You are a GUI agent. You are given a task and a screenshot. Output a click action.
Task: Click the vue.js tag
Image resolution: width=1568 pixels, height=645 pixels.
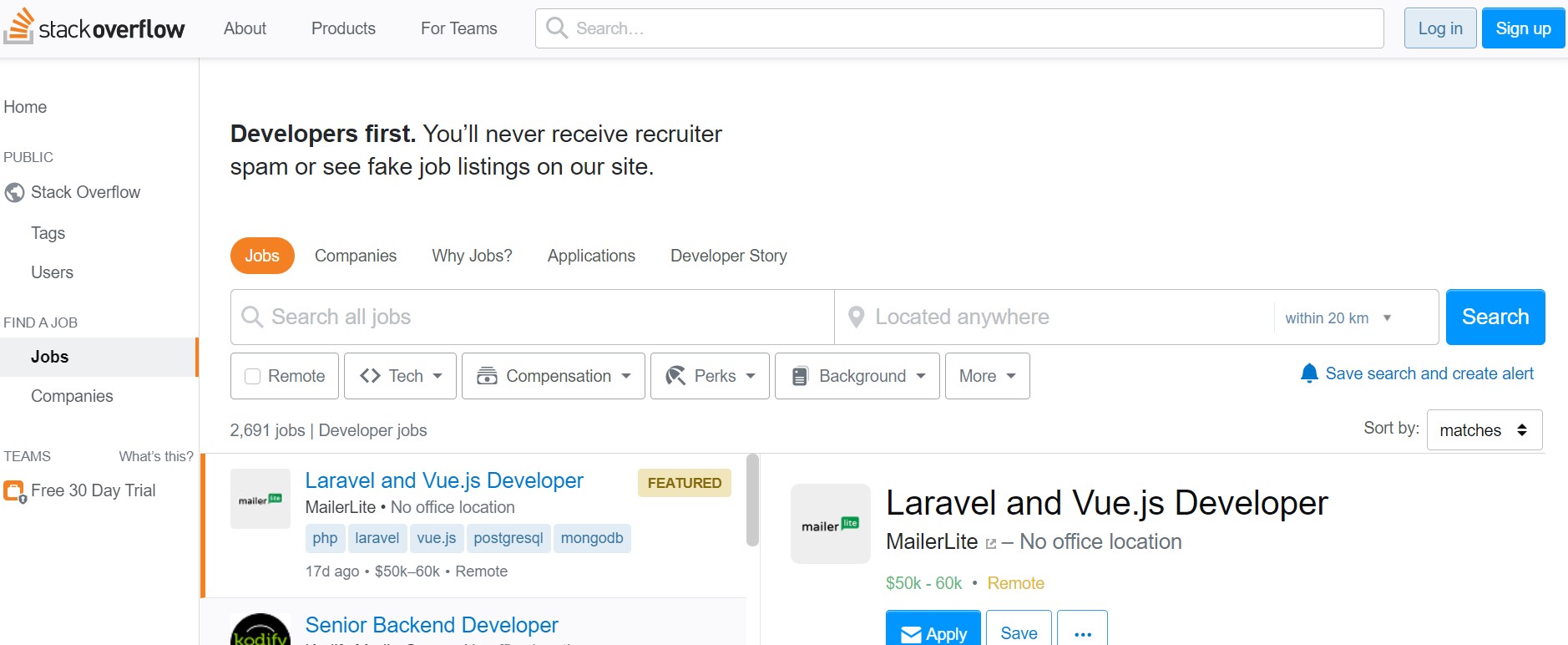[437, 538]
